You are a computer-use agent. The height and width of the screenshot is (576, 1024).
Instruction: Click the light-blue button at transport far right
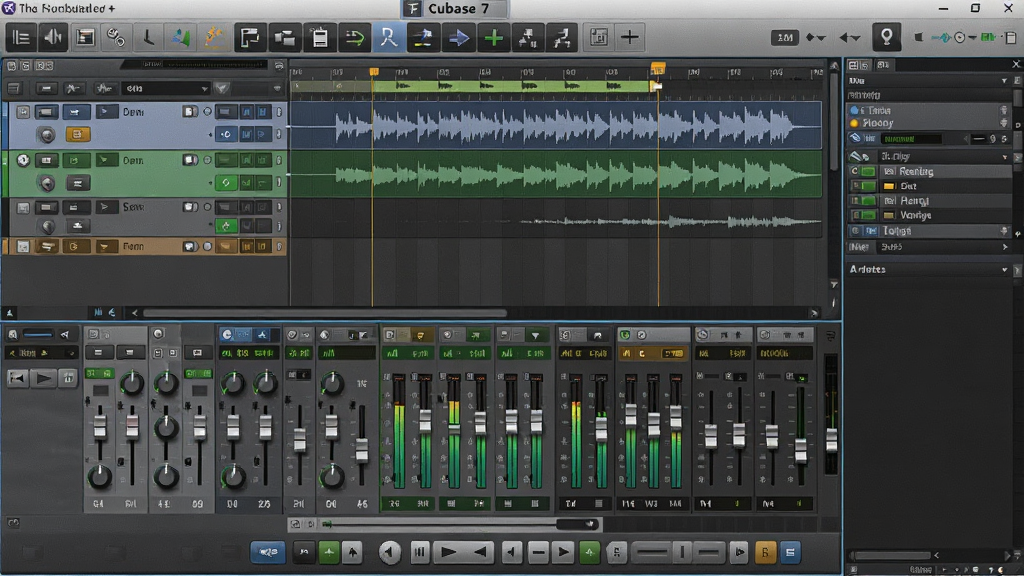790,552
